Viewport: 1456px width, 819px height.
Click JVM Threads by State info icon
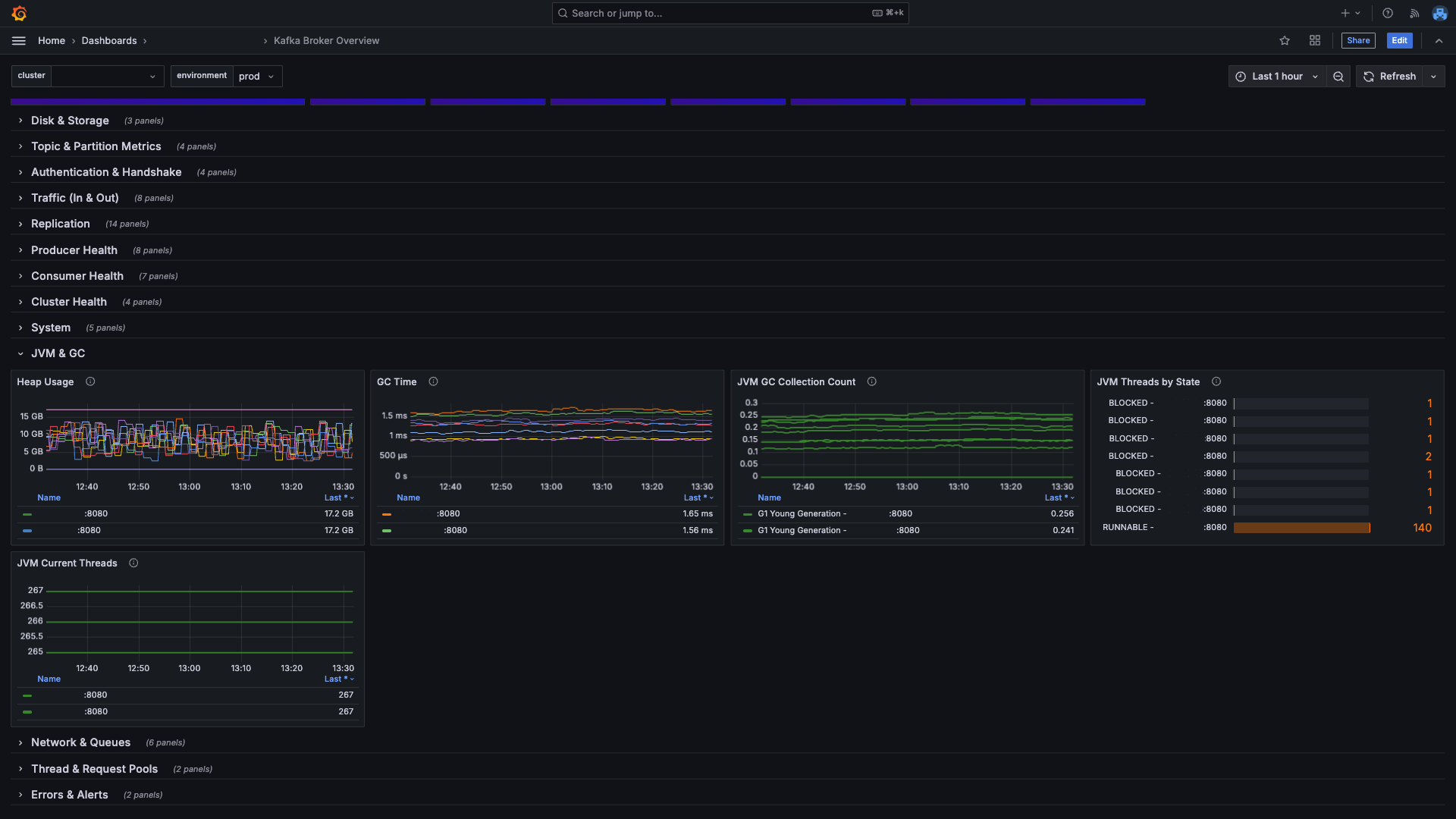click(x=1216, y=381)
